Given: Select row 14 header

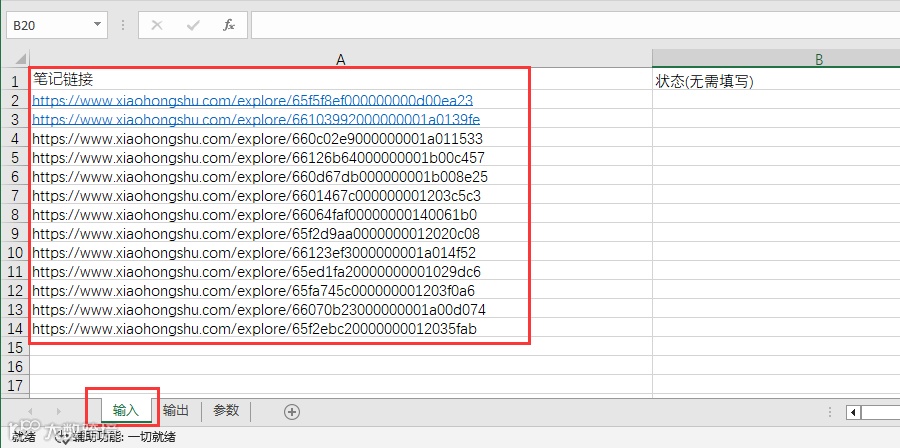Looking at the screenshot, I should click(x=15, y=329).
